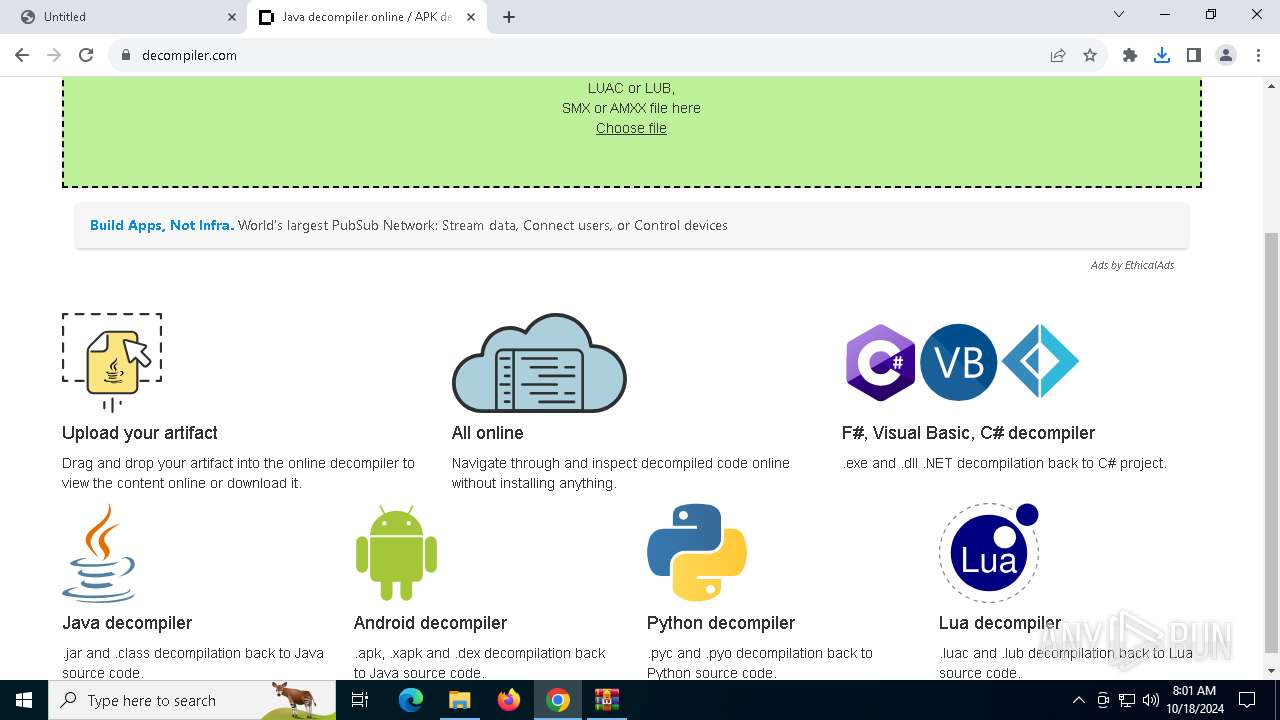Click the Python logo
Image resolution: width=1280 pixels, height=720 pixels.
click(697, 553)
